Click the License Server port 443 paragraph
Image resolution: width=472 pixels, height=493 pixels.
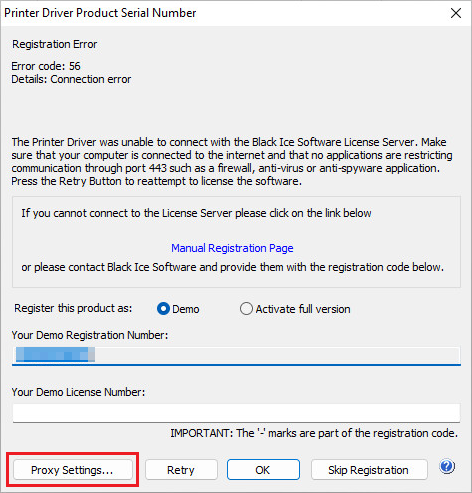point(232,162)
